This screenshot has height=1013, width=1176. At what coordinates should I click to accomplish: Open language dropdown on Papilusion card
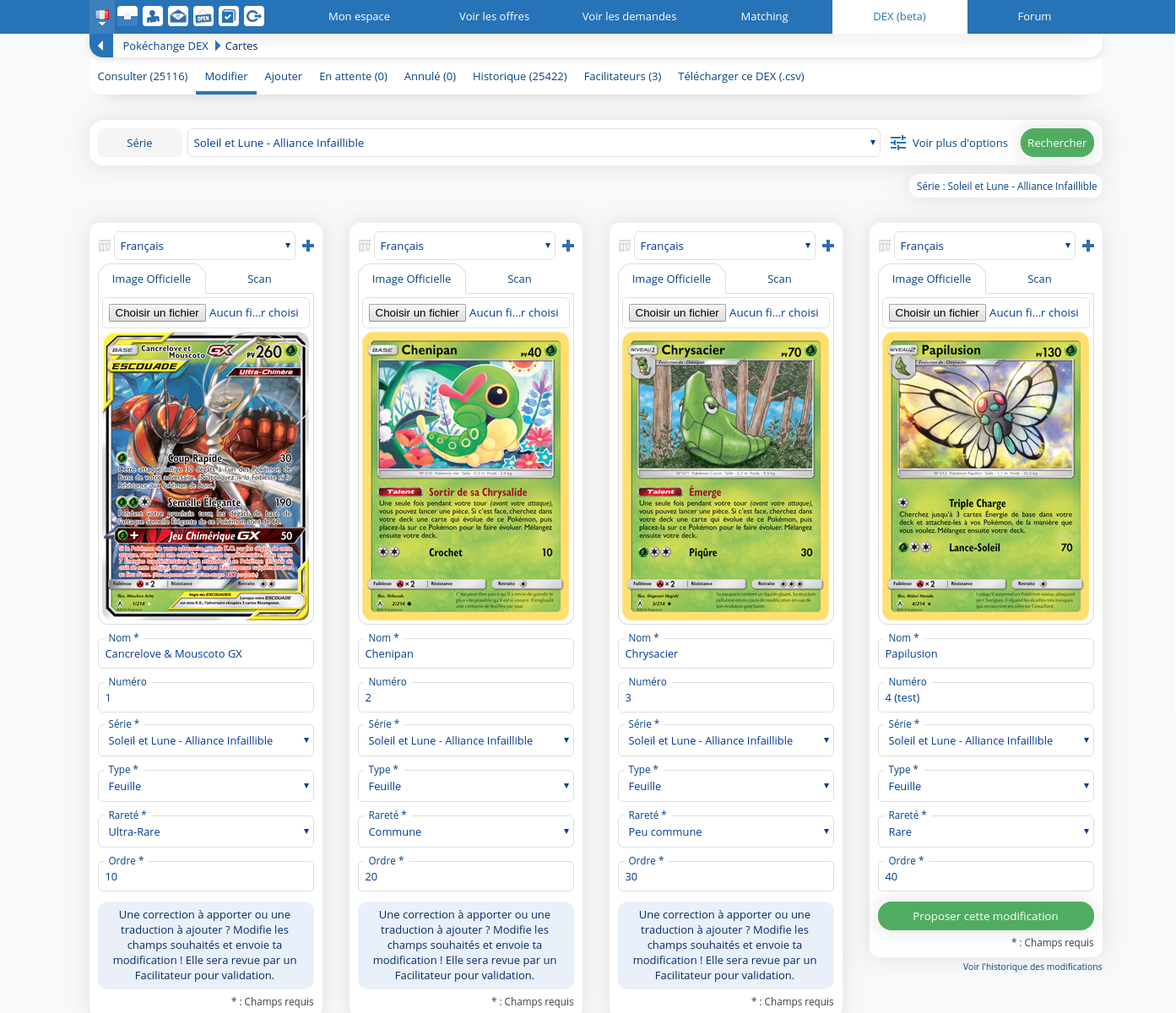985,246
